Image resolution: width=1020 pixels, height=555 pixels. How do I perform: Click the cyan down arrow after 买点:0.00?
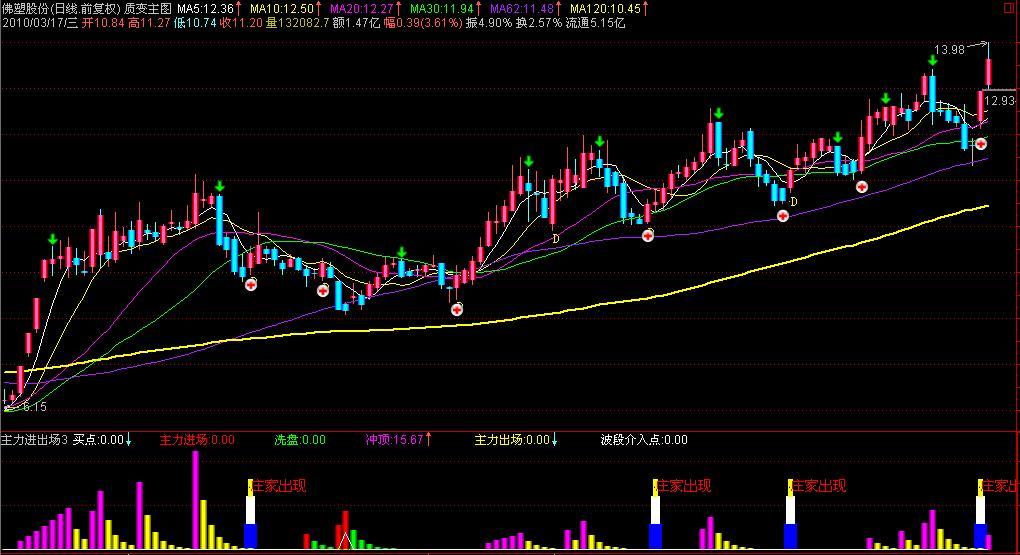(x=128, y=440)
